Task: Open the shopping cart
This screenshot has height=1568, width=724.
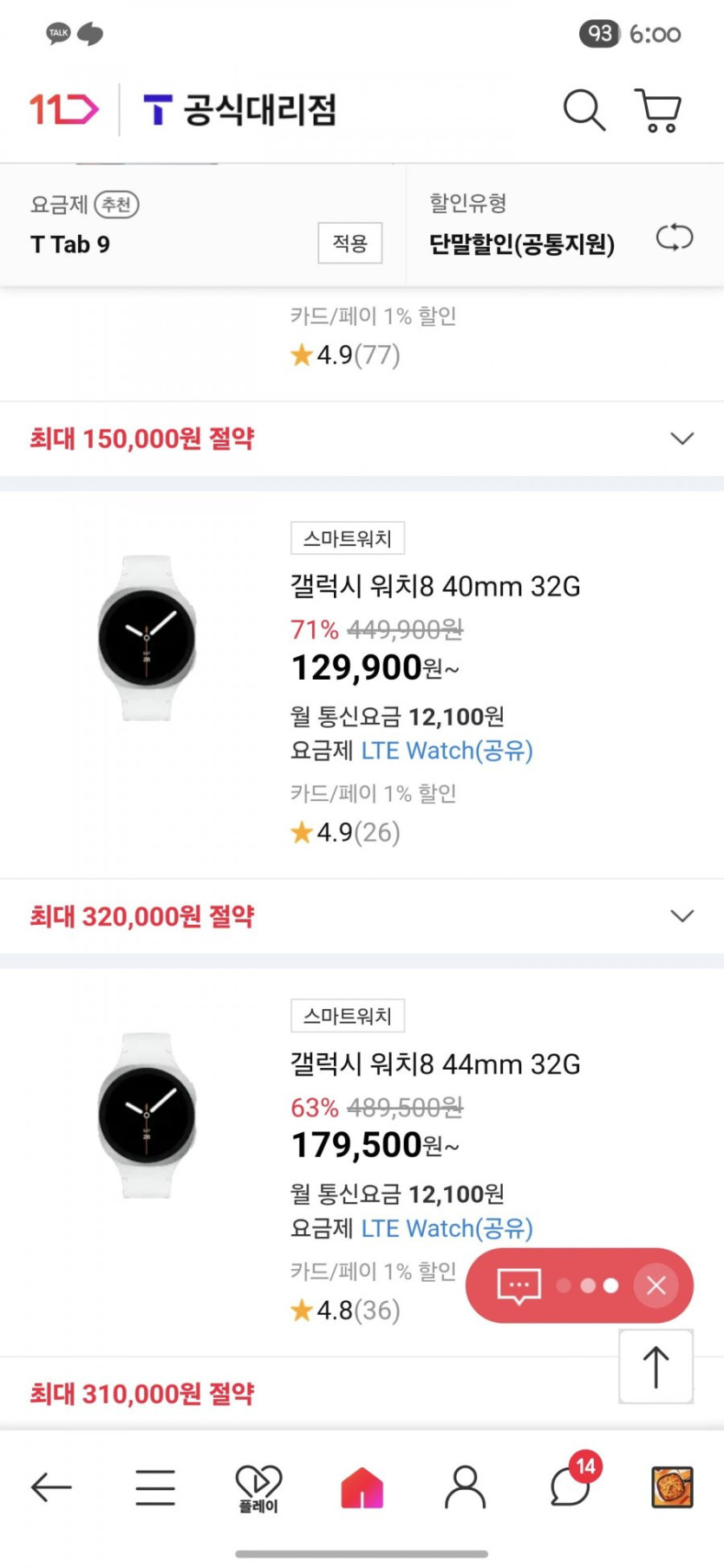Action: pos(658,111)
